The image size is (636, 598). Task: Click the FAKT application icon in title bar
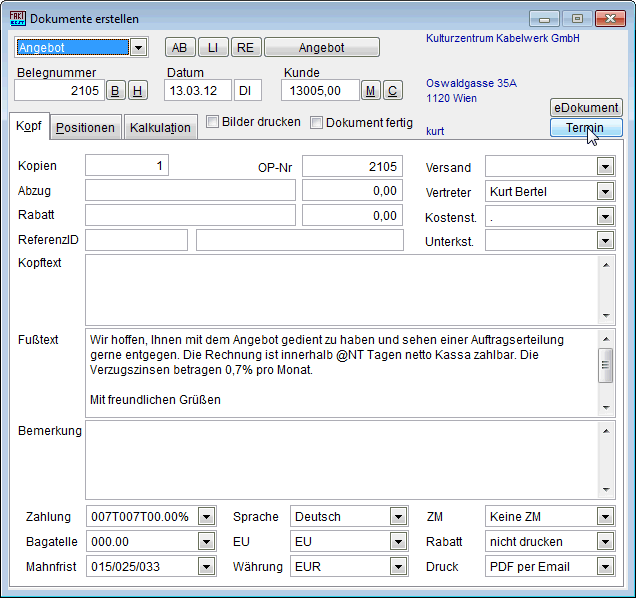(x=17, y=18)
